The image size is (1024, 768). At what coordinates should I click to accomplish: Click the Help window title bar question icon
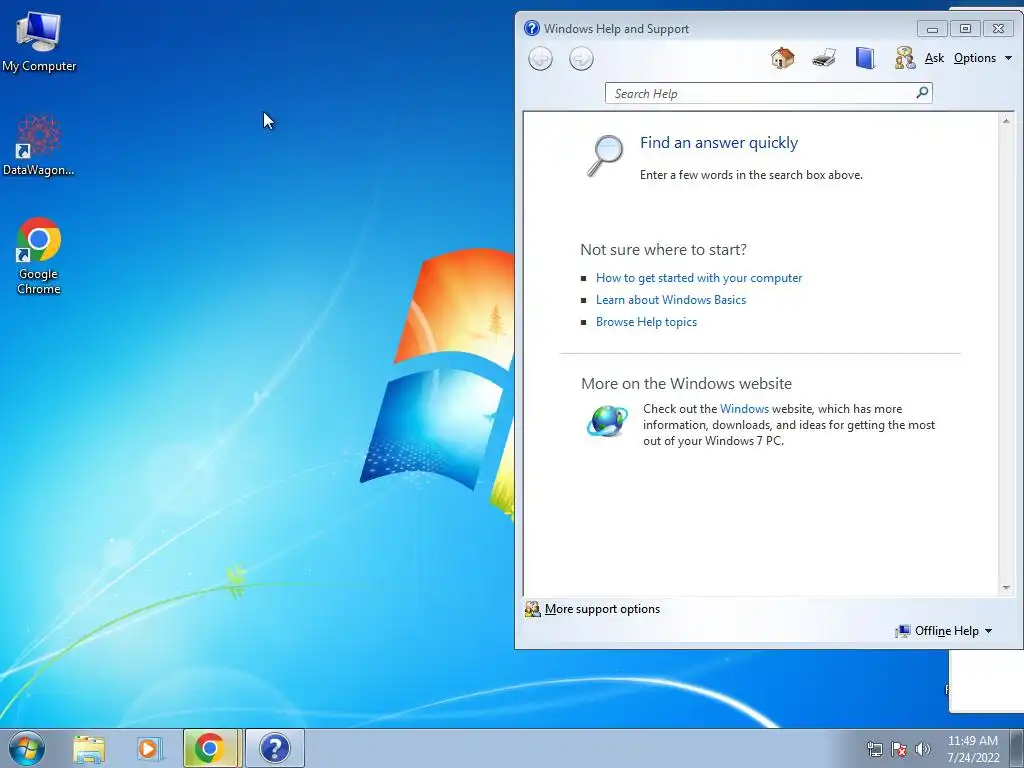point(532,28)
